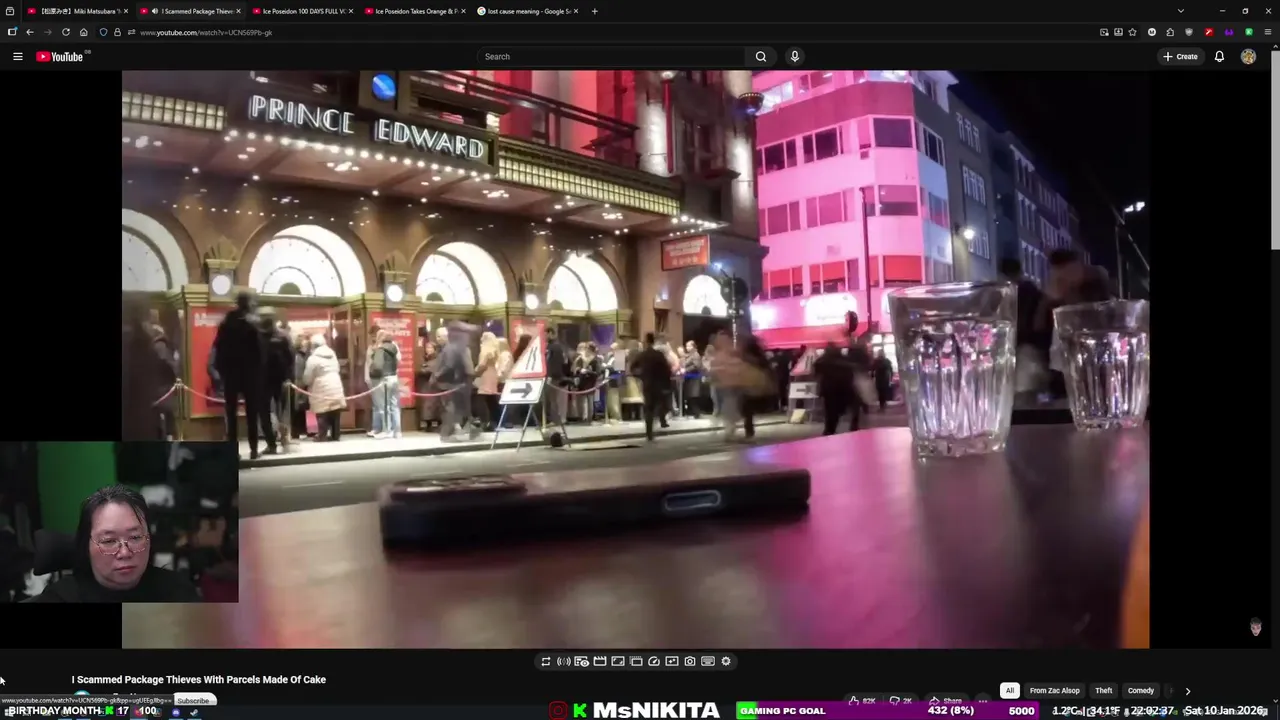Click the speedometer playback speed icon
1280x720 pixels.
point(654,661)
